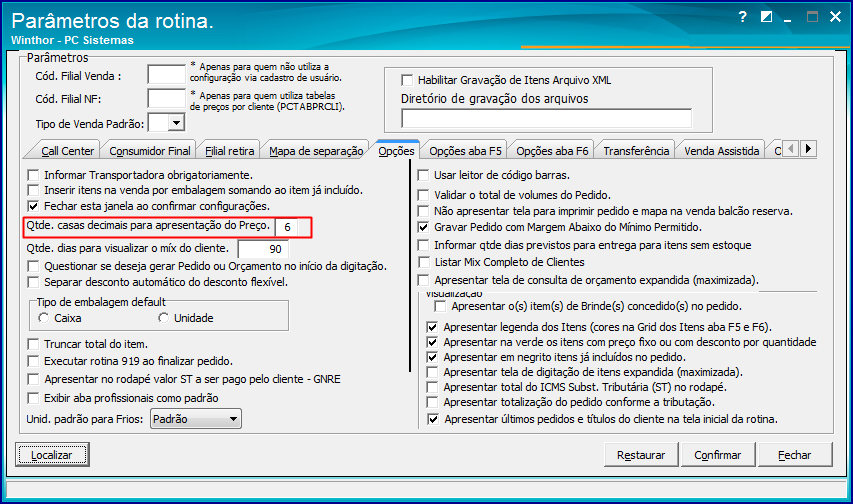Enable Listar Mix Completo de Clientes

(423, 262)
